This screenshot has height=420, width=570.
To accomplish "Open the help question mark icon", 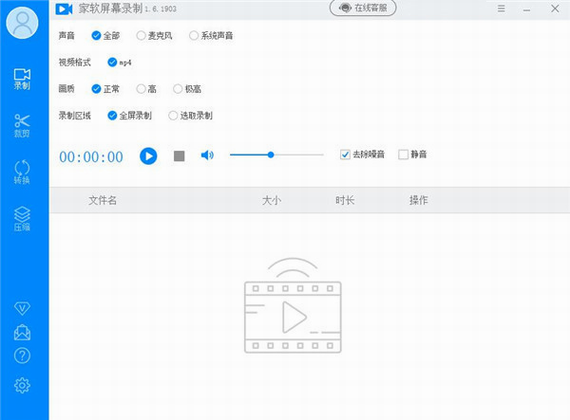I will click(x=22, y=356).
